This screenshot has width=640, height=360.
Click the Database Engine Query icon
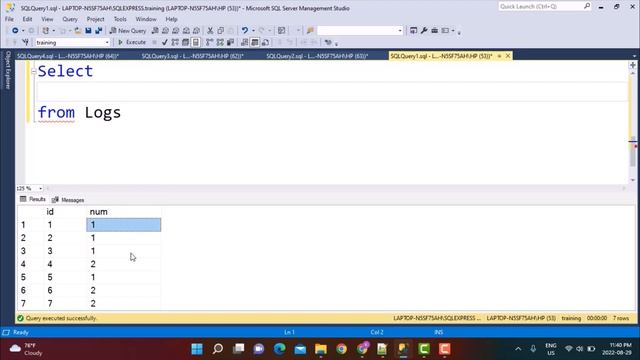tap(155, 31)
